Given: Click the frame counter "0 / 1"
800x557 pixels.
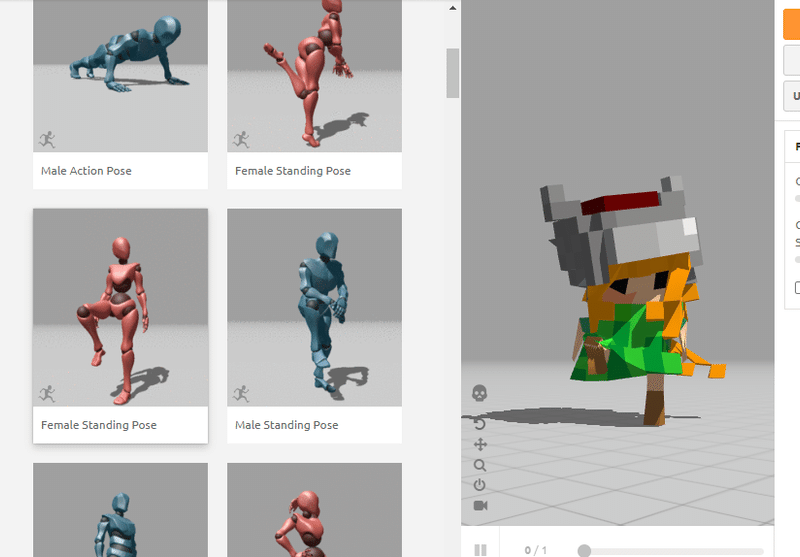Looking at the screenshot, I should tap(536, 550).
